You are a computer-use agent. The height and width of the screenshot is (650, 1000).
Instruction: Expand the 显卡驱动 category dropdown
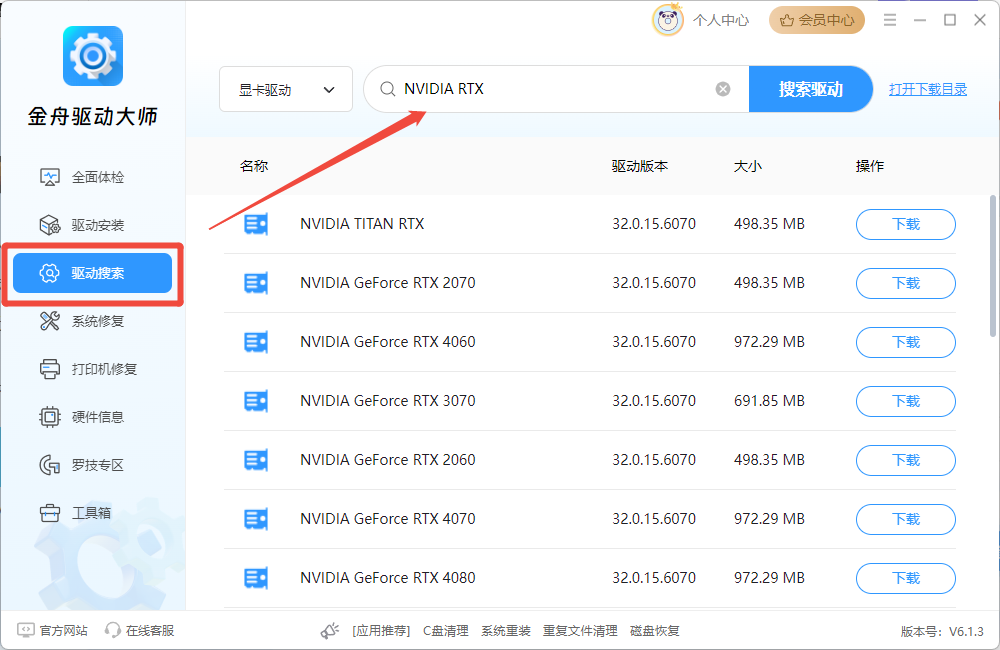click(286, 89)
